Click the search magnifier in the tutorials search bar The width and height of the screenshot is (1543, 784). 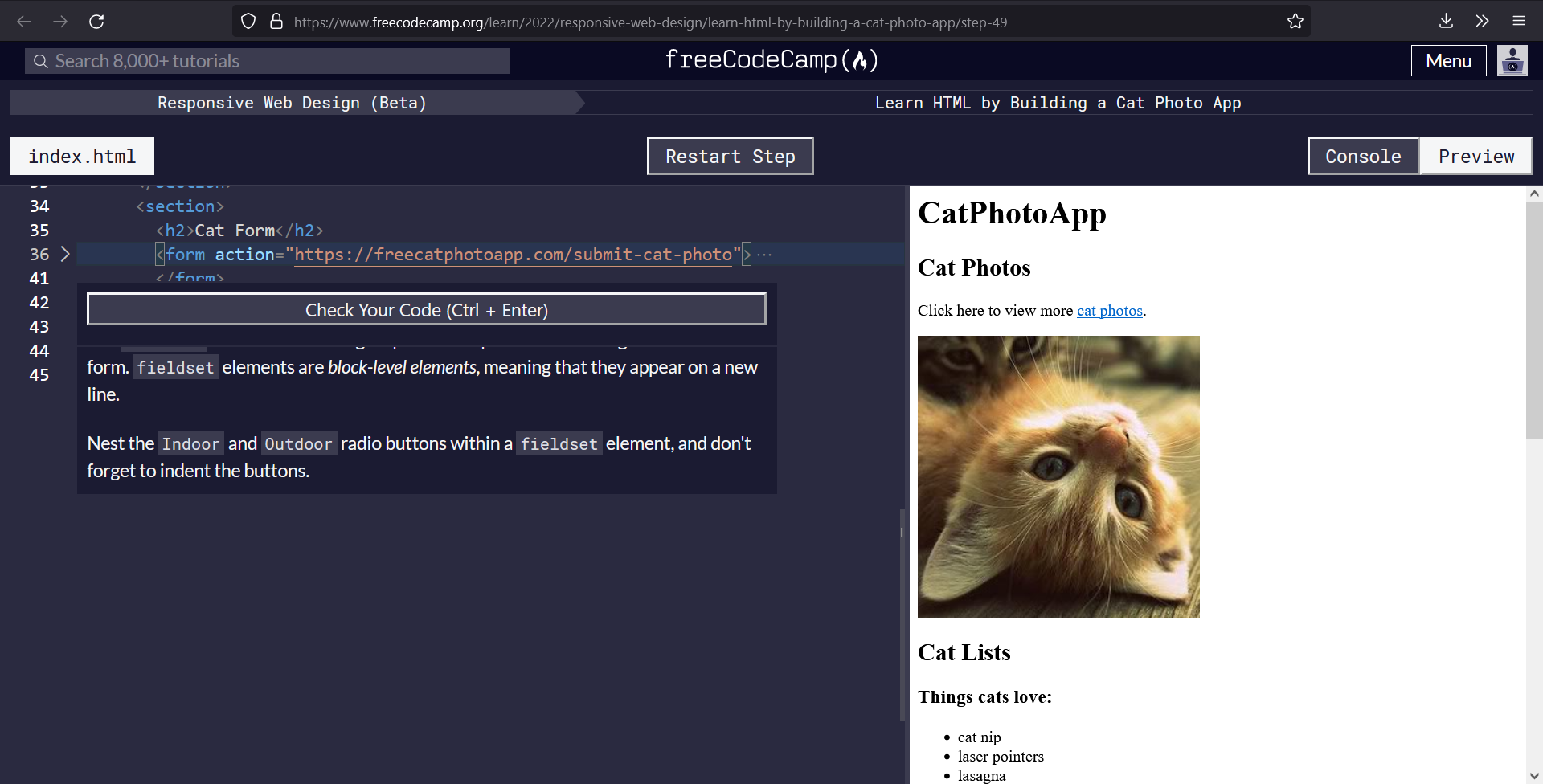pyautogui.click(x=40, y=60)
